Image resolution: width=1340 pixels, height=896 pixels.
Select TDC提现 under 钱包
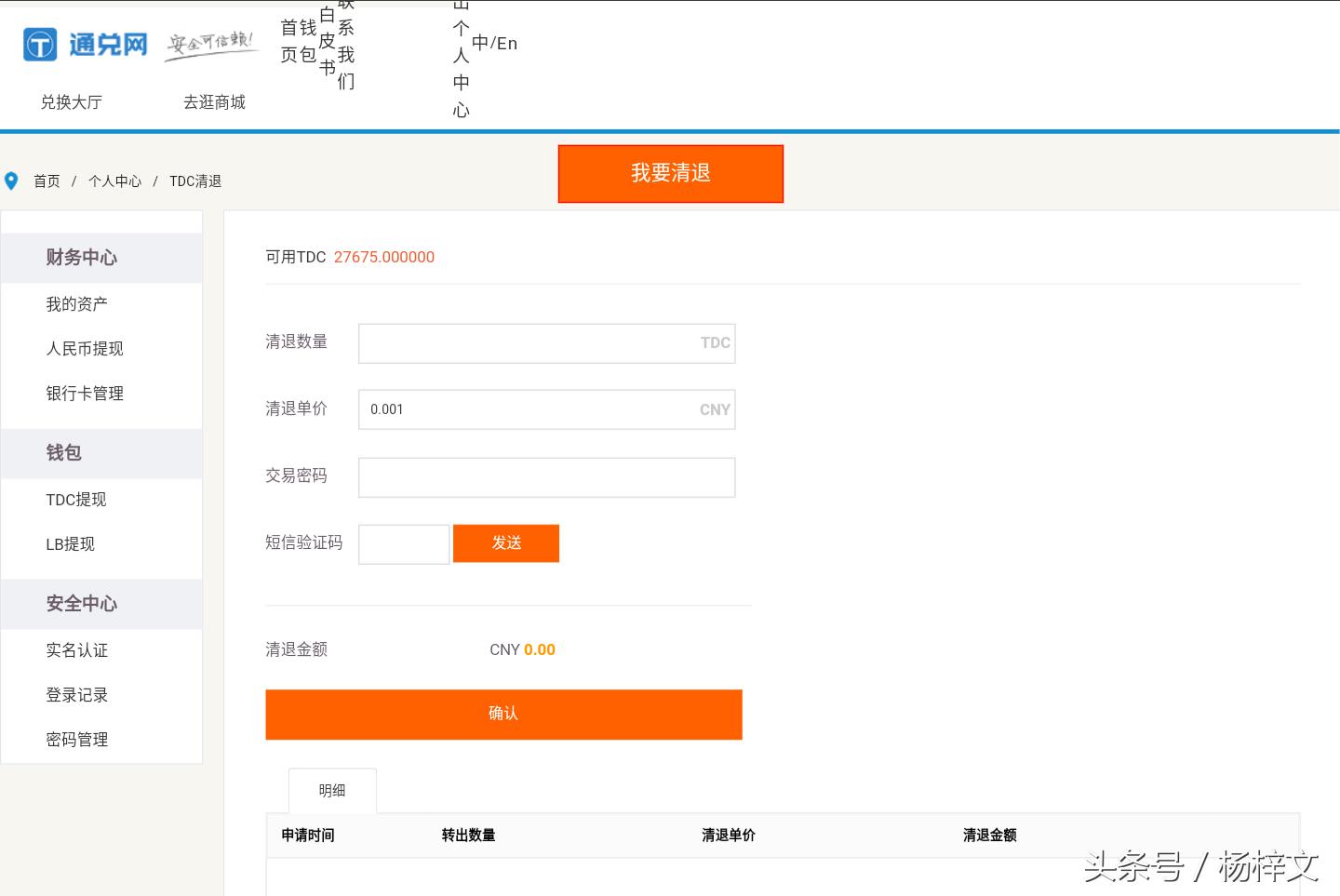point(75,500)
